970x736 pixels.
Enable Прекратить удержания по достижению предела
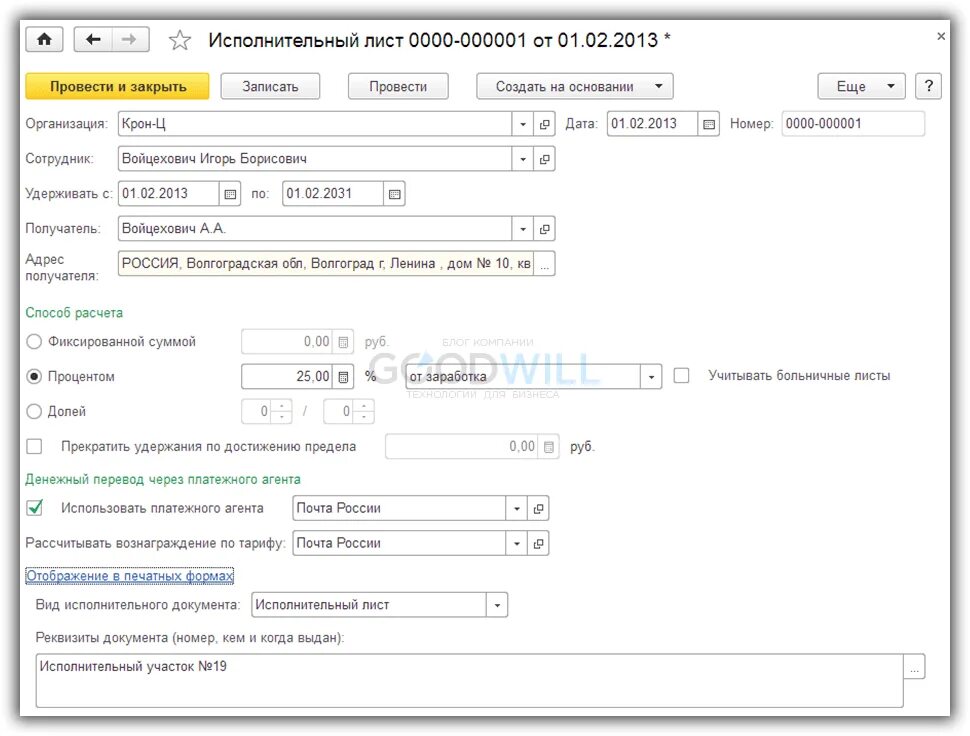coord(34,446)
